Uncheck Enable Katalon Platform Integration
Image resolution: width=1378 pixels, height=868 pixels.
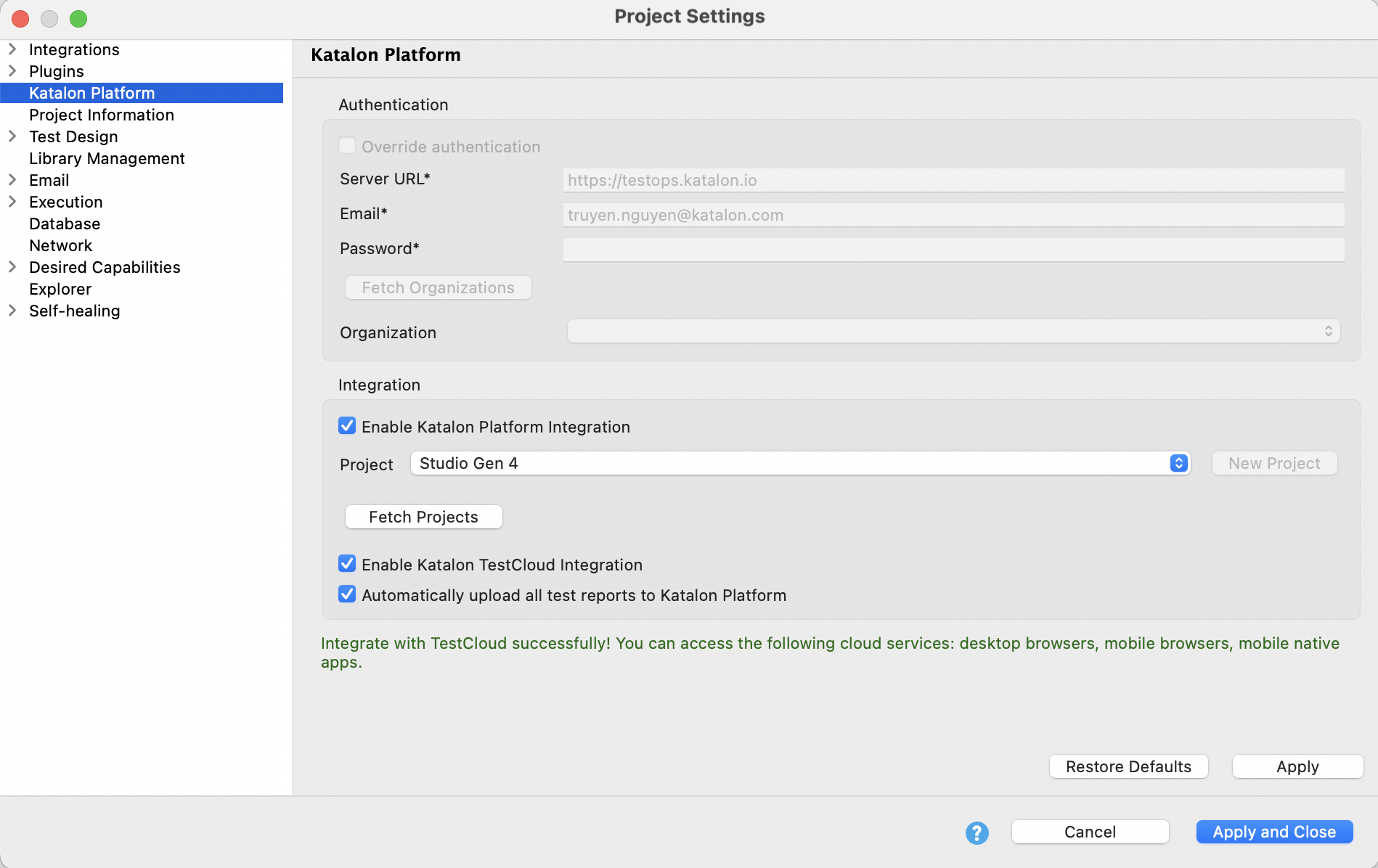pyautogui.click(x=347, y=426)
